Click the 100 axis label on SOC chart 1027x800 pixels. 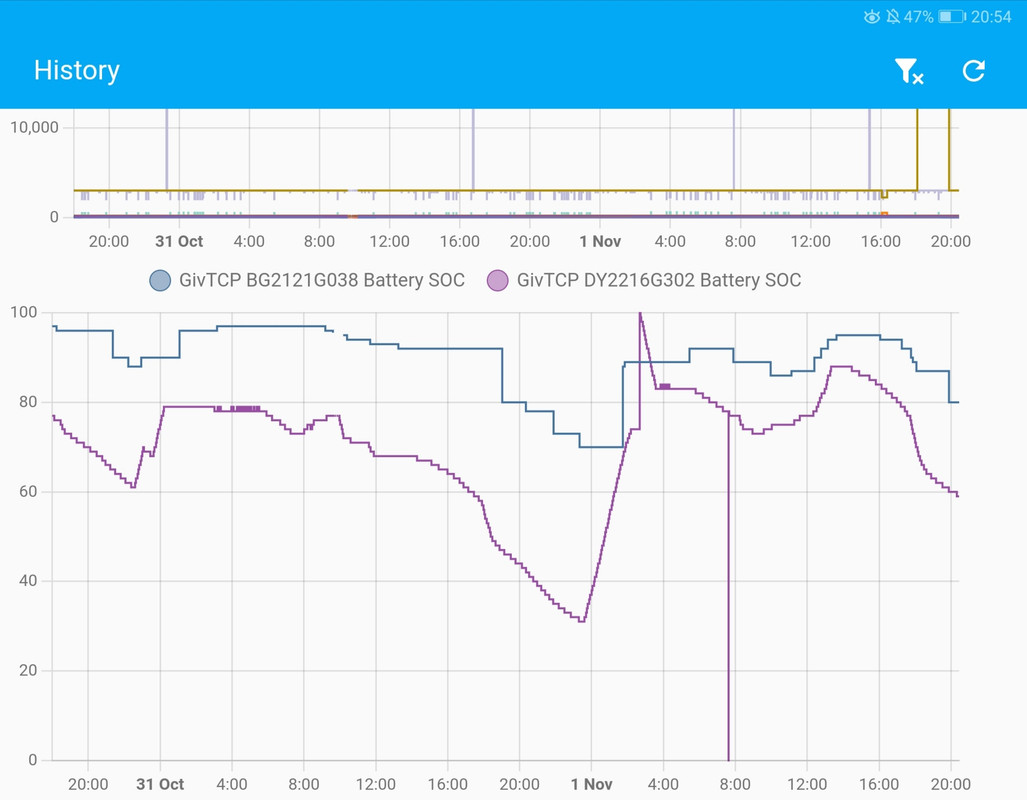point(24,313)
